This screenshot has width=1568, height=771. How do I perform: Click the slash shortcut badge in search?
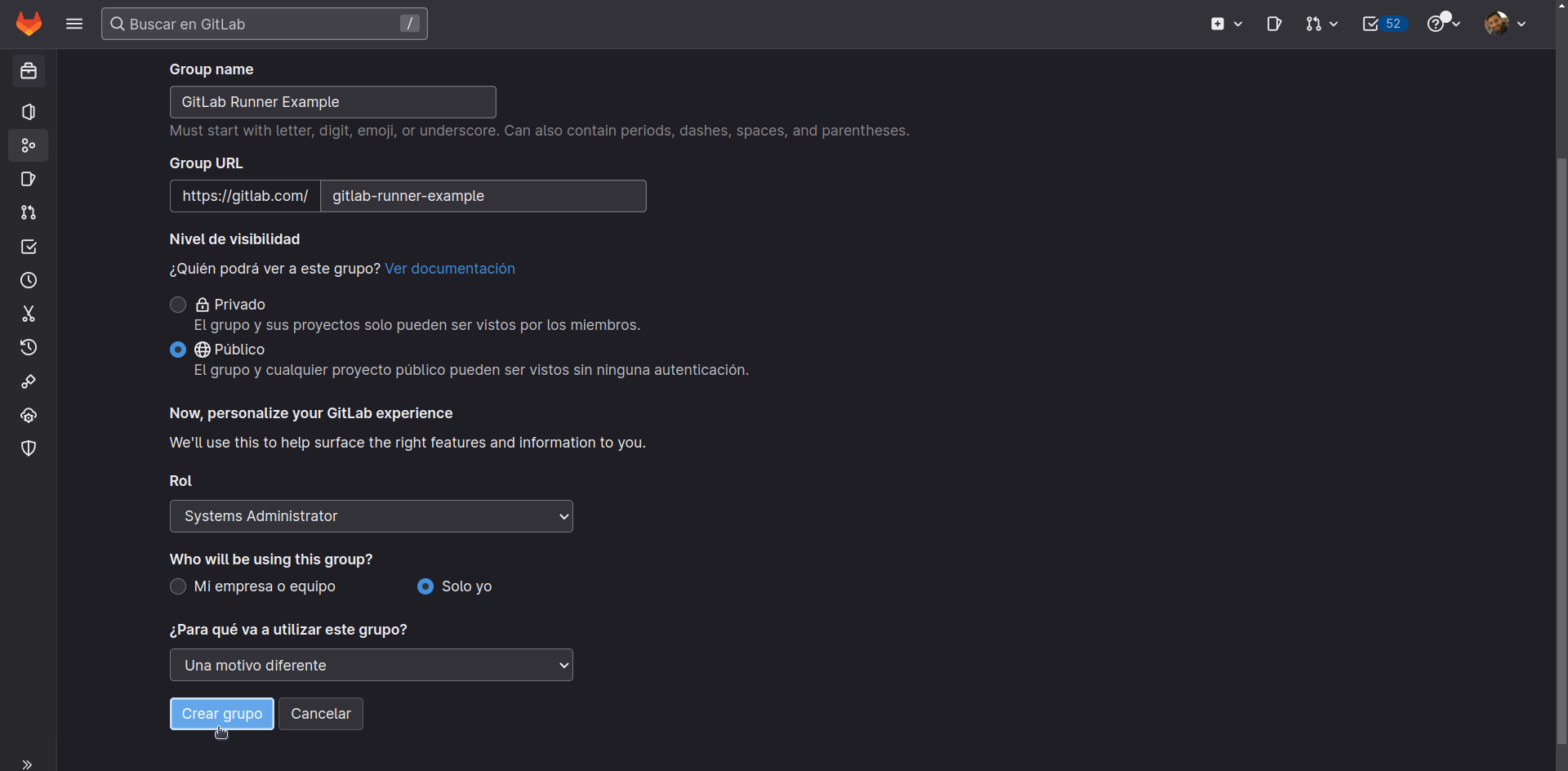(410, 24)
